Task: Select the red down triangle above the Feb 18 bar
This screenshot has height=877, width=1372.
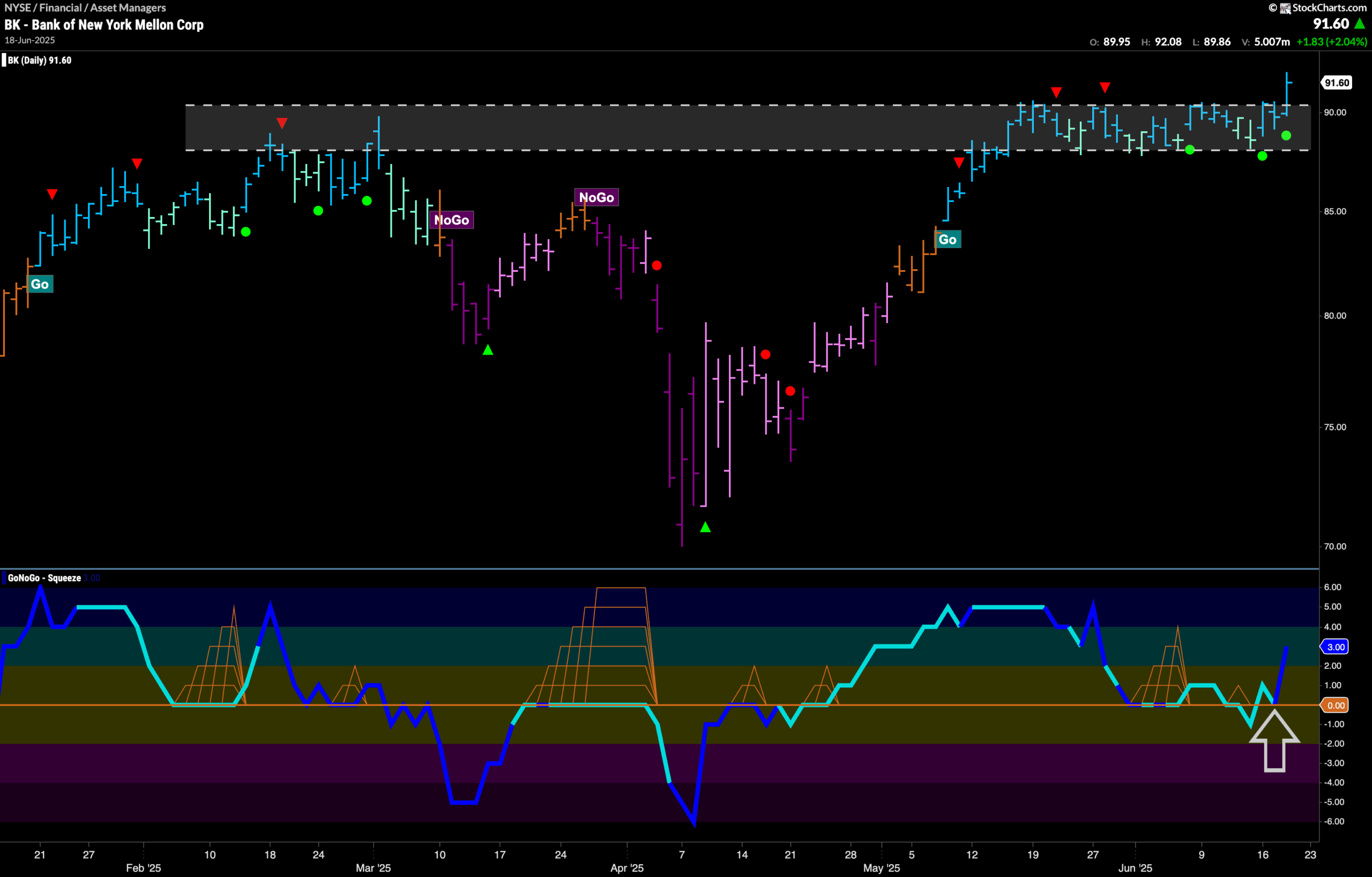Action: [282, 123]
